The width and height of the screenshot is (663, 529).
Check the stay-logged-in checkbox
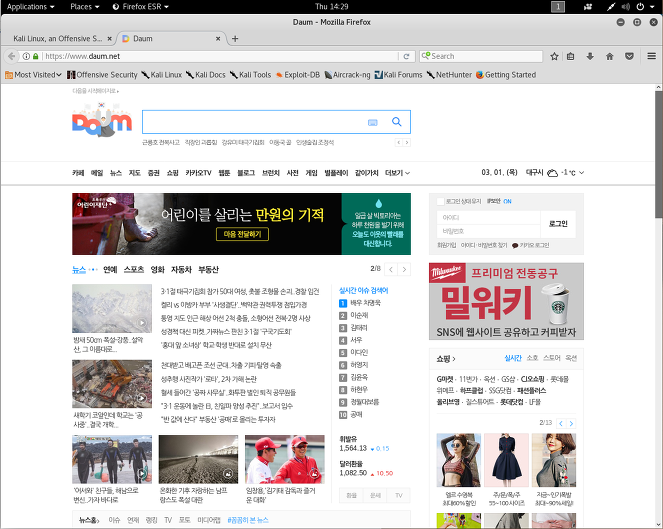point(441,201)
